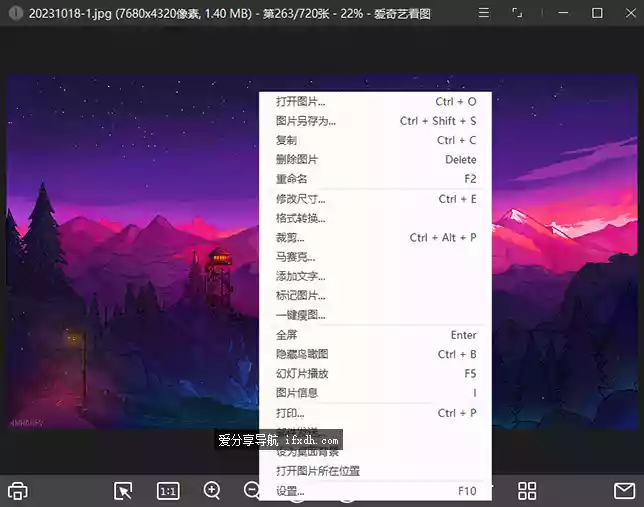Select 标记图片... menu entry
This screenshot has width=644, height=507.
click(x=375, y=295)
